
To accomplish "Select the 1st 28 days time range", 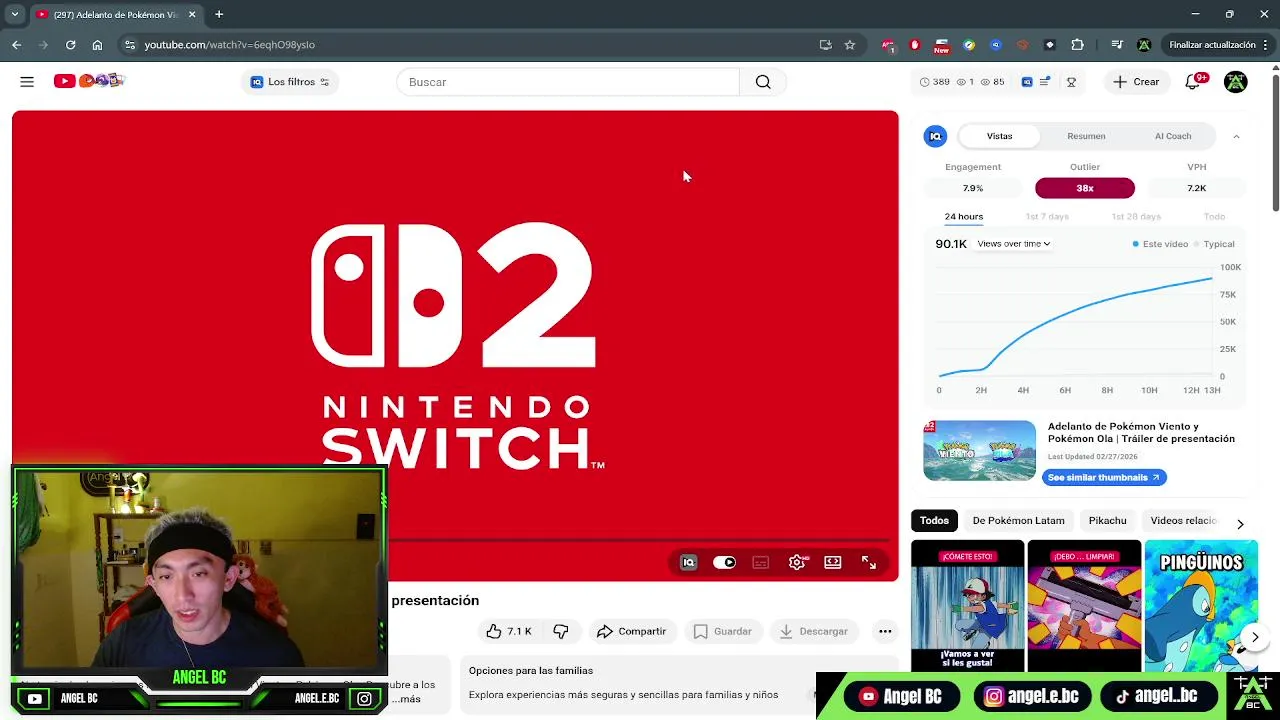I will tap(1135, 216).
